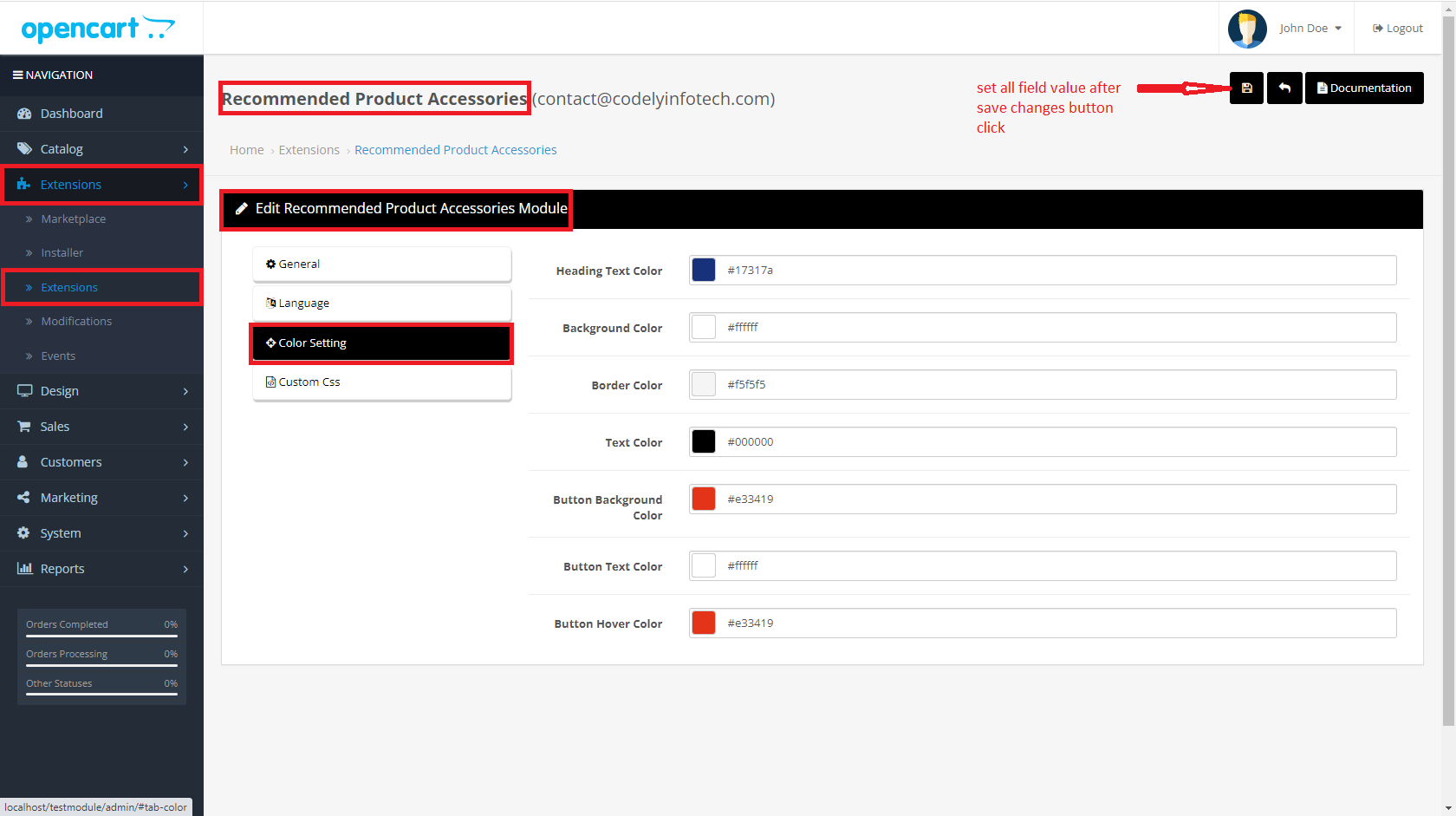
Task: Click the Sales shopping cart icon
Action: (24, 427)
